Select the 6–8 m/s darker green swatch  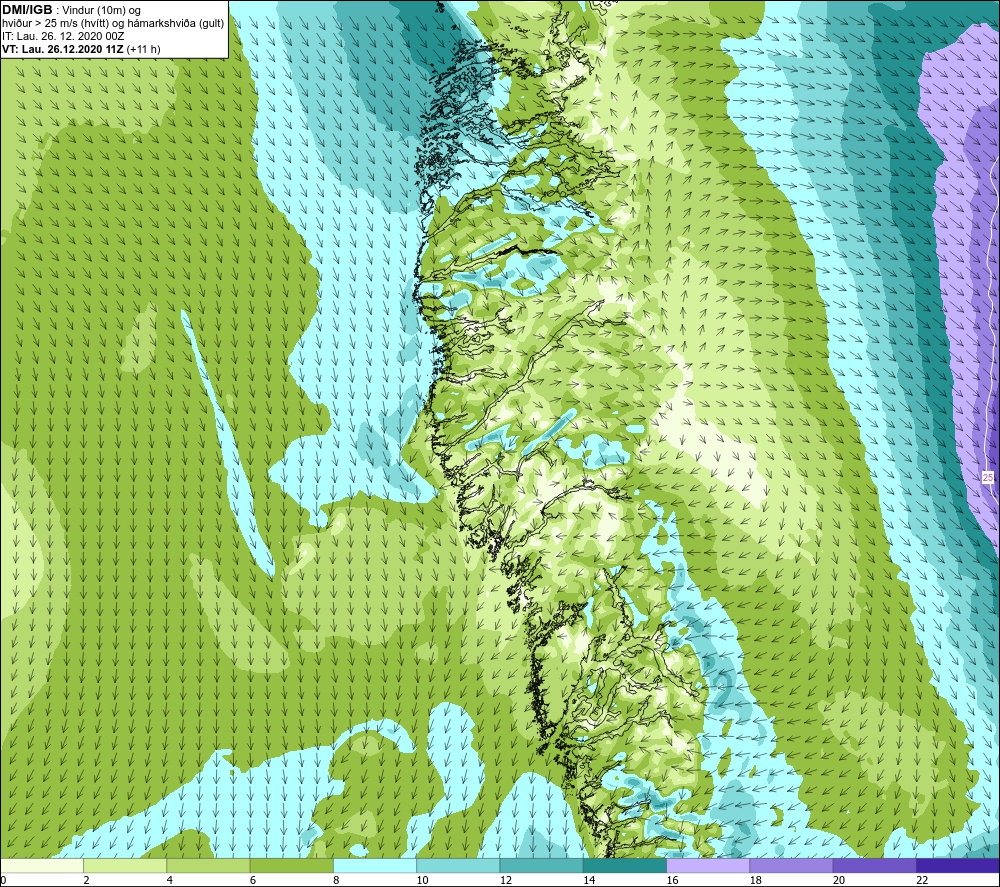(x=291, y=865)
